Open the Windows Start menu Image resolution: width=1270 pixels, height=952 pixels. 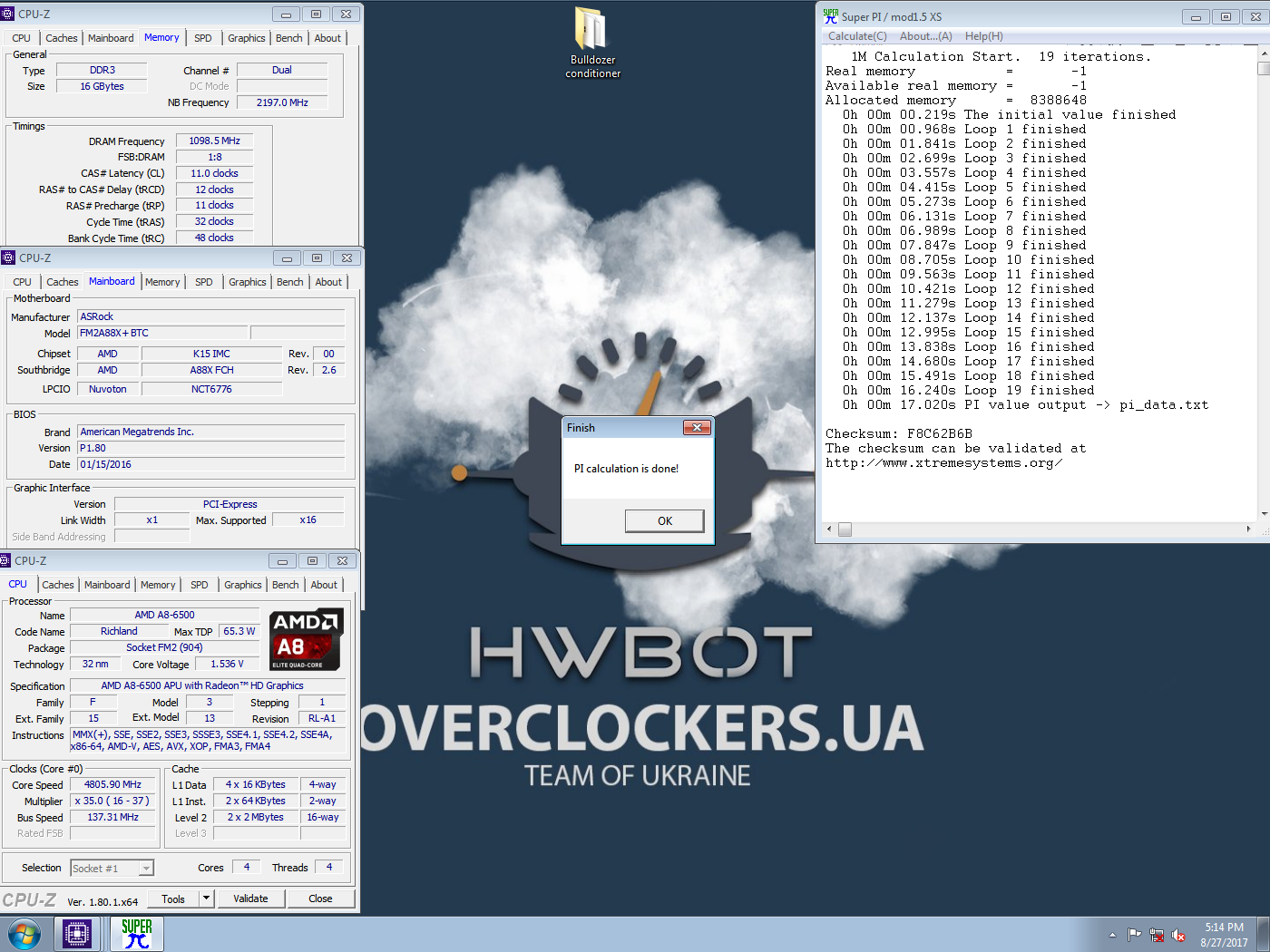tap(24, 934)
